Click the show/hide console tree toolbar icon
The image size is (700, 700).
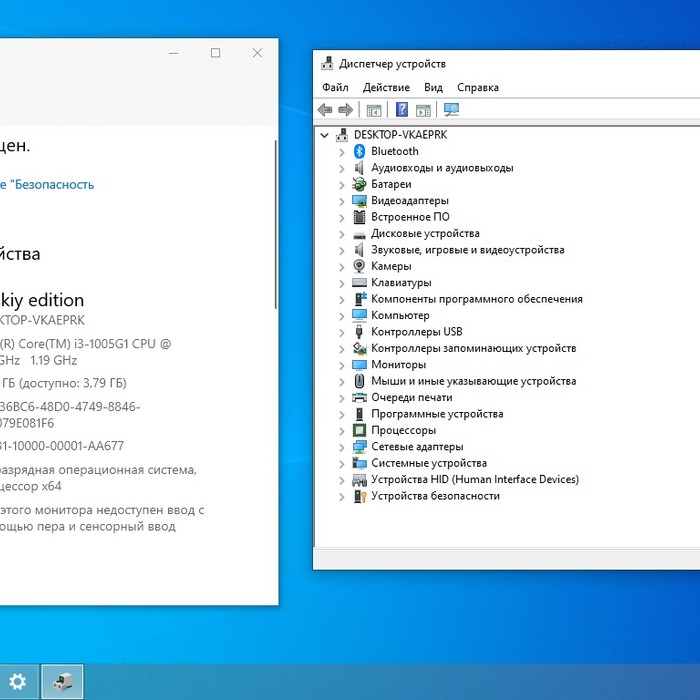(x=374, y=110)
